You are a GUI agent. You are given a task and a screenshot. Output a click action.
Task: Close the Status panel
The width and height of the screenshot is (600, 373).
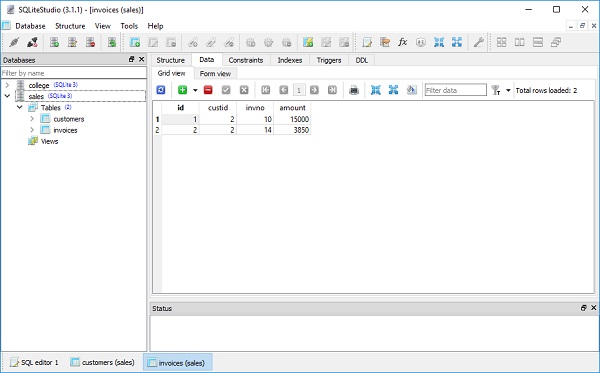coord(593,308)
